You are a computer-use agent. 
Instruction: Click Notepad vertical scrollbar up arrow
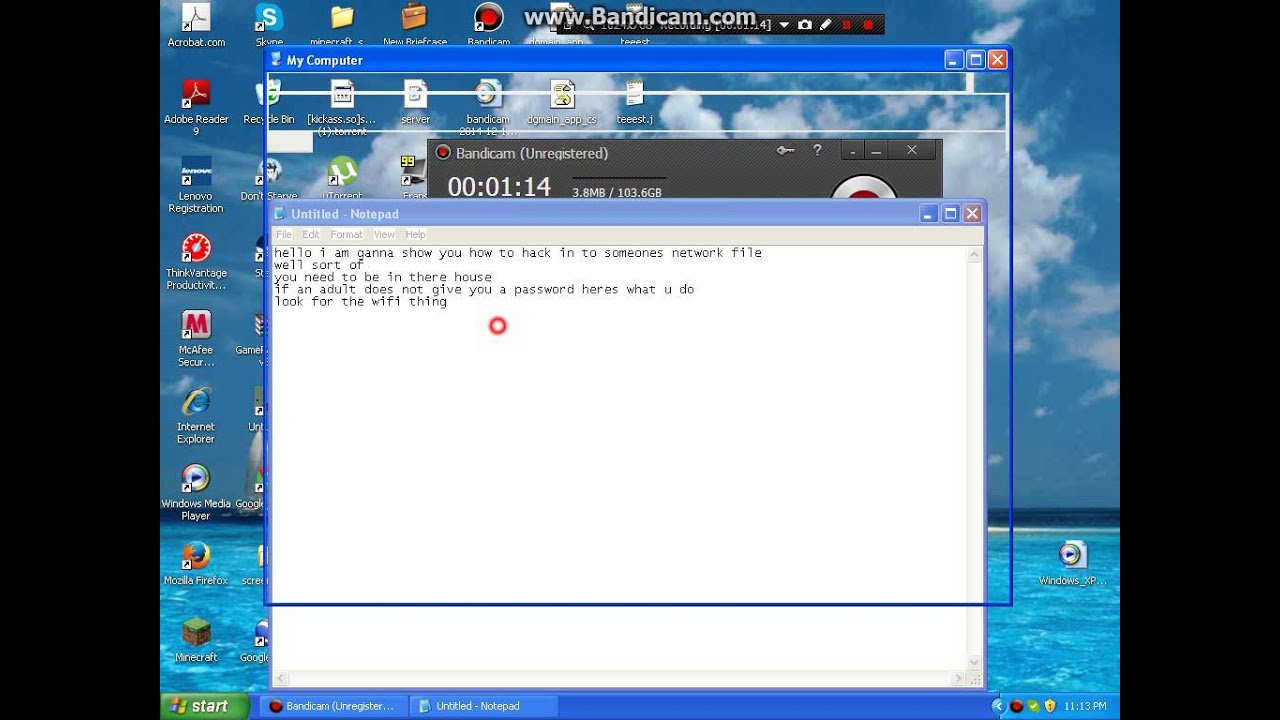[975, 256]
